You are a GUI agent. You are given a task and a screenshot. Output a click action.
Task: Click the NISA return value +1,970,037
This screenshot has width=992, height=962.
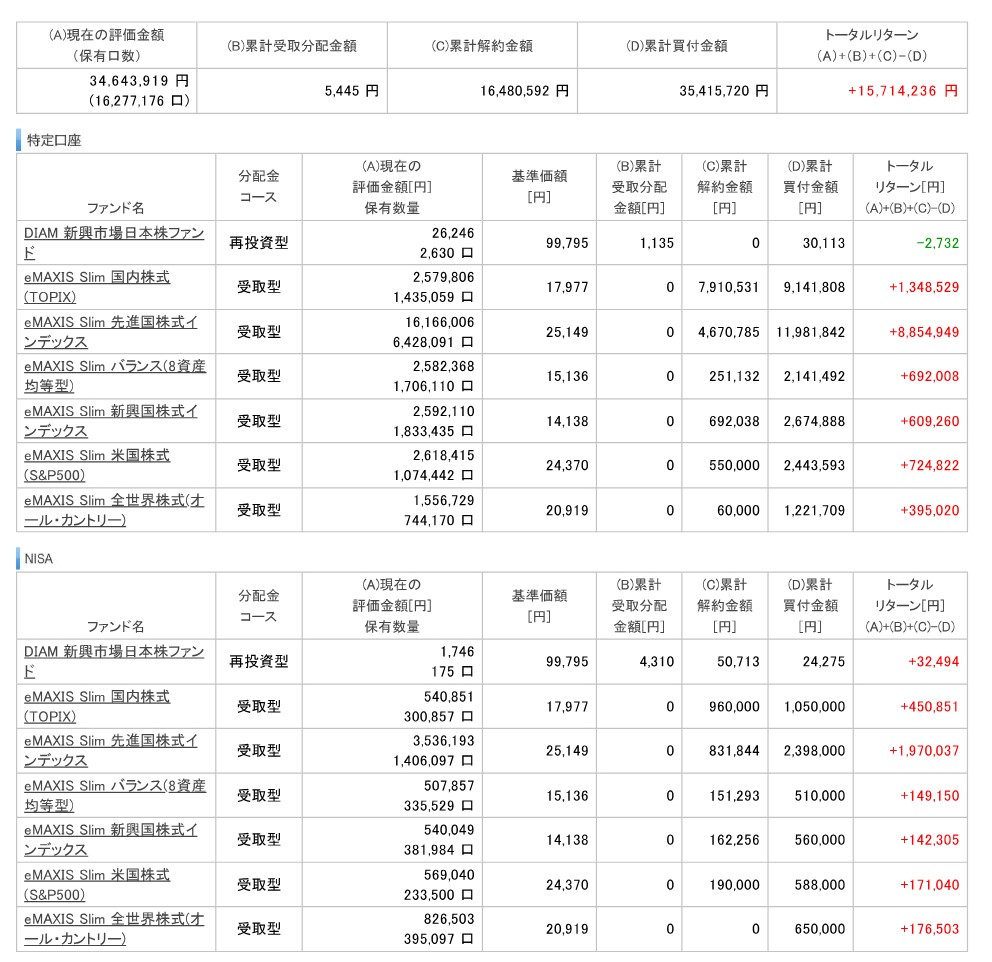click(924, 751)
